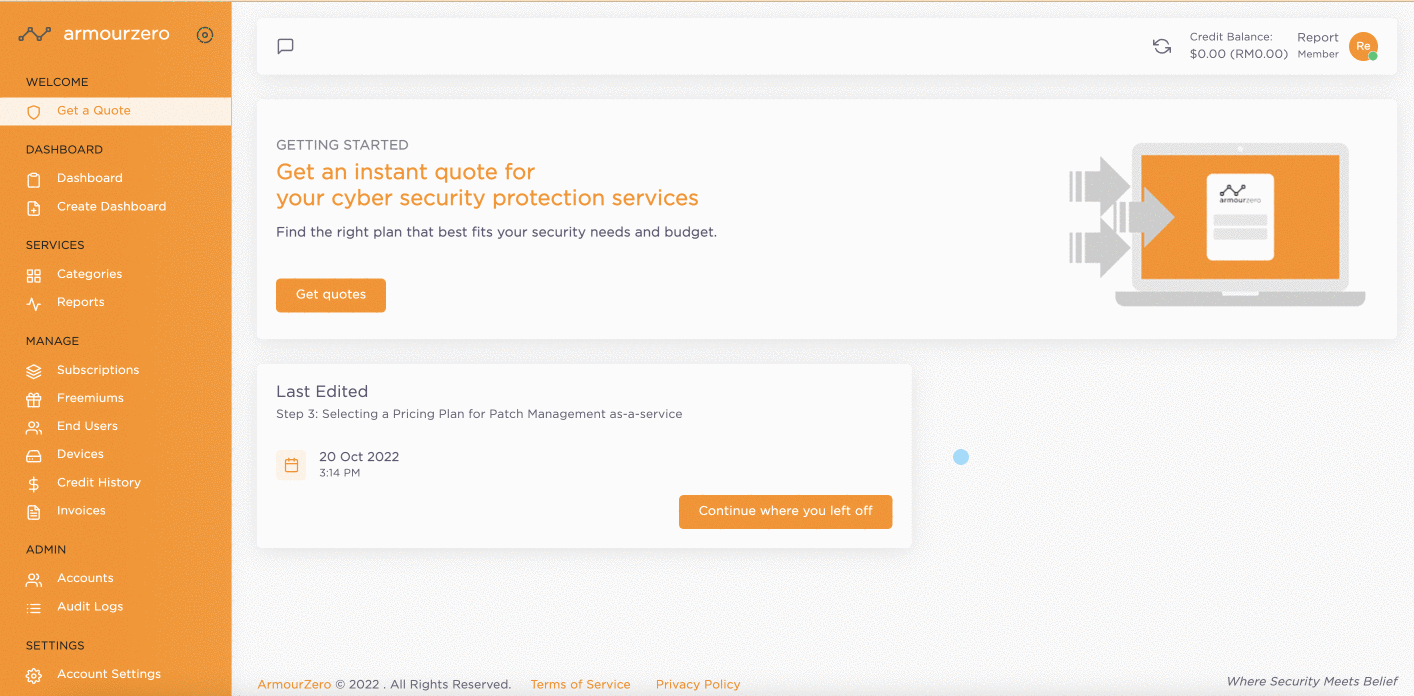Click the End Users people icon
Image resolution: width=1414 pixels, height=696 pixels.
(x=34, y=428)
